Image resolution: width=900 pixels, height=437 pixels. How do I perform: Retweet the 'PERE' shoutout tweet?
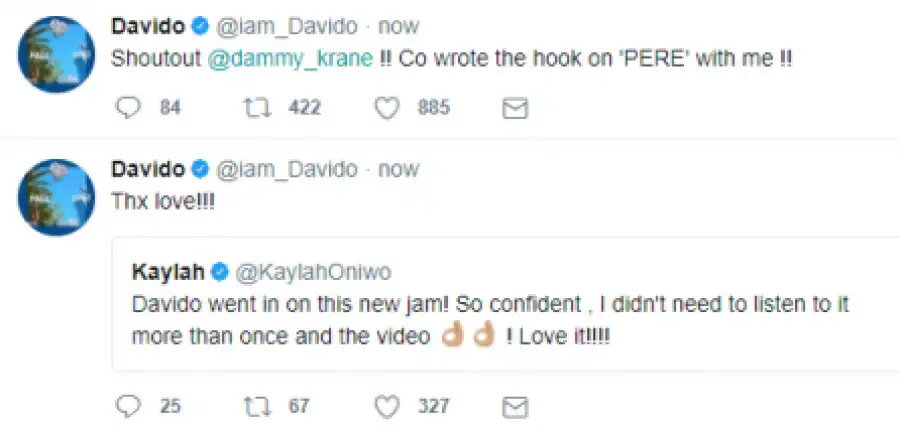[257, 108]
